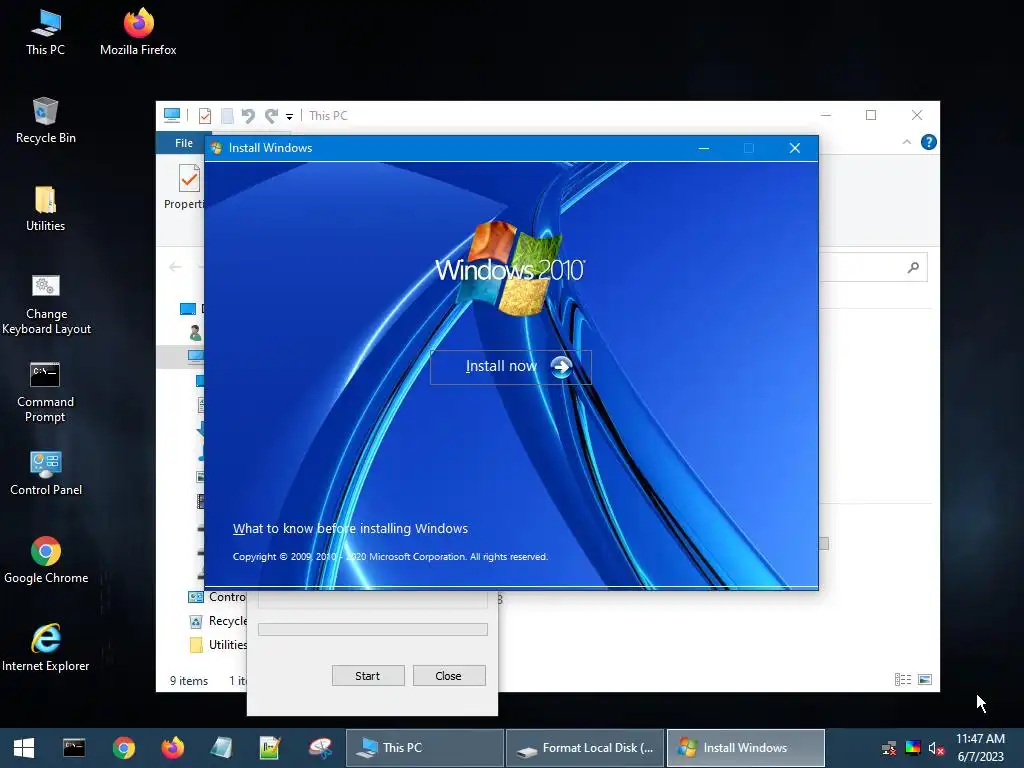Screen dimensions: 1024x768
Task: Close the Install Windows window
Action: pyautogui.click(x=795, y=148)
